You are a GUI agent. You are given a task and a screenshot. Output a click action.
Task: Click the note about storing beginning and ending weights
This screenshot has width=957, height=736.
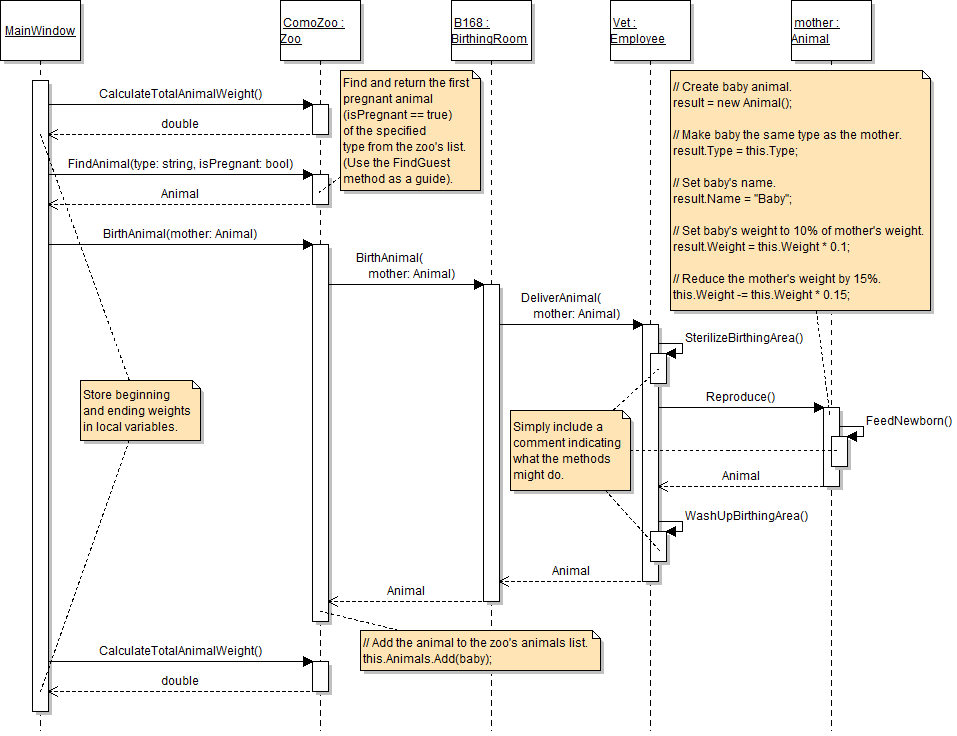pyautogui.click(x=141, y=410)
